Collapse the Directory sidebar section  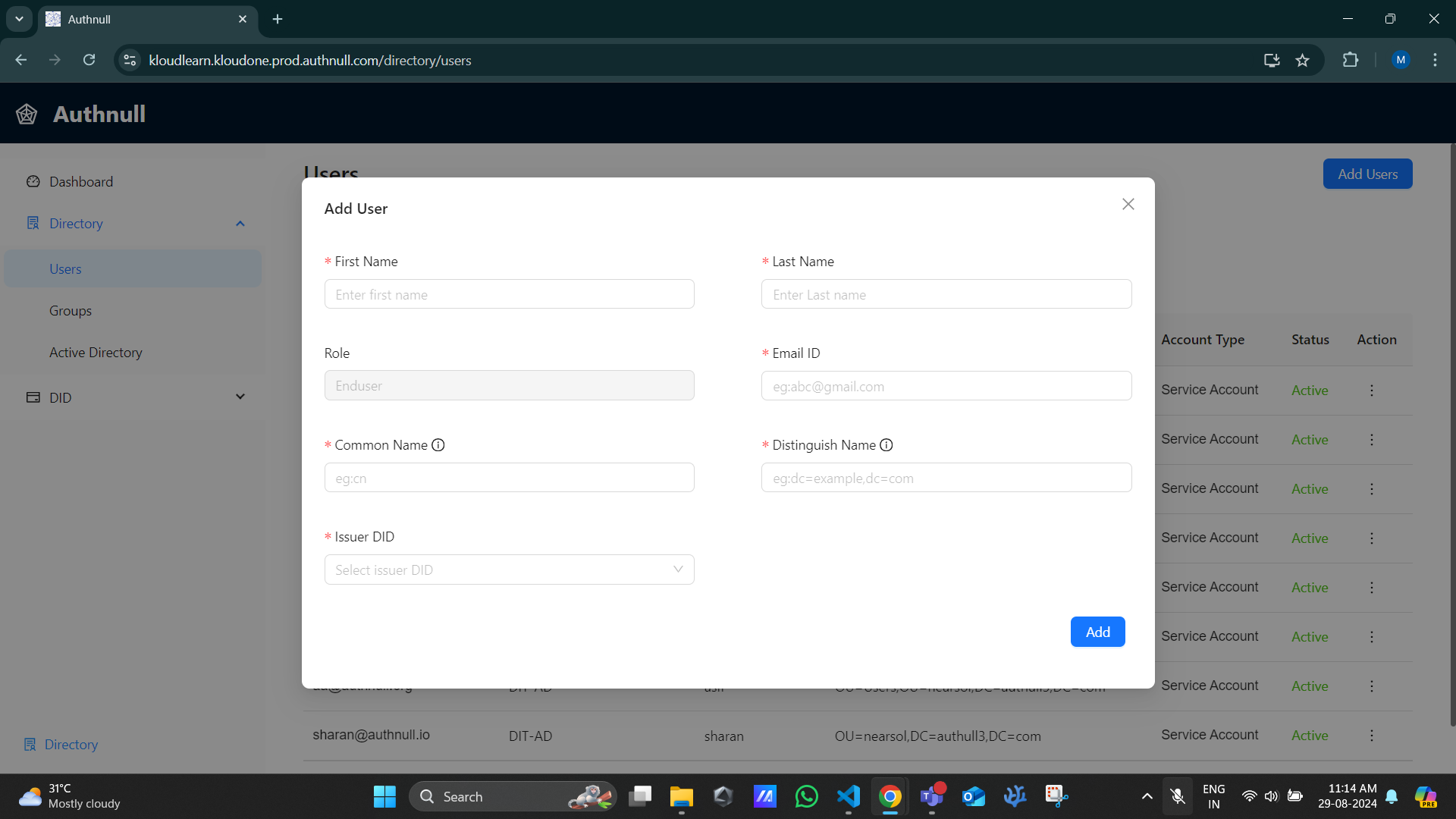coord(240,224)
